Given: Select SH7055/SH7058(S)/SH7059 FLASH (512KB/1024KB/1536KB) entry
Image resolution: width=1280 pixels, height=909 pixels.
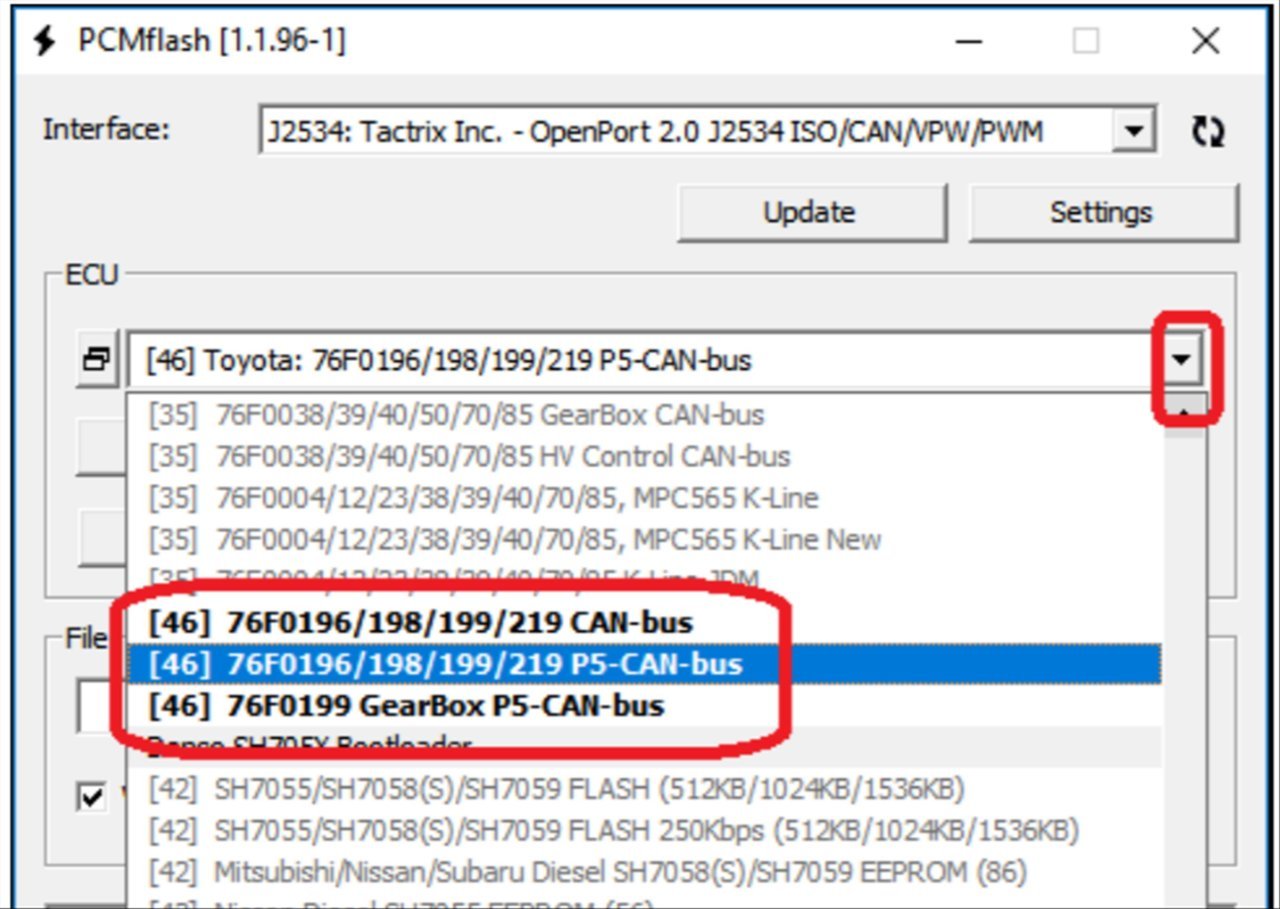Looking at the screenshot, I should 644,789.
